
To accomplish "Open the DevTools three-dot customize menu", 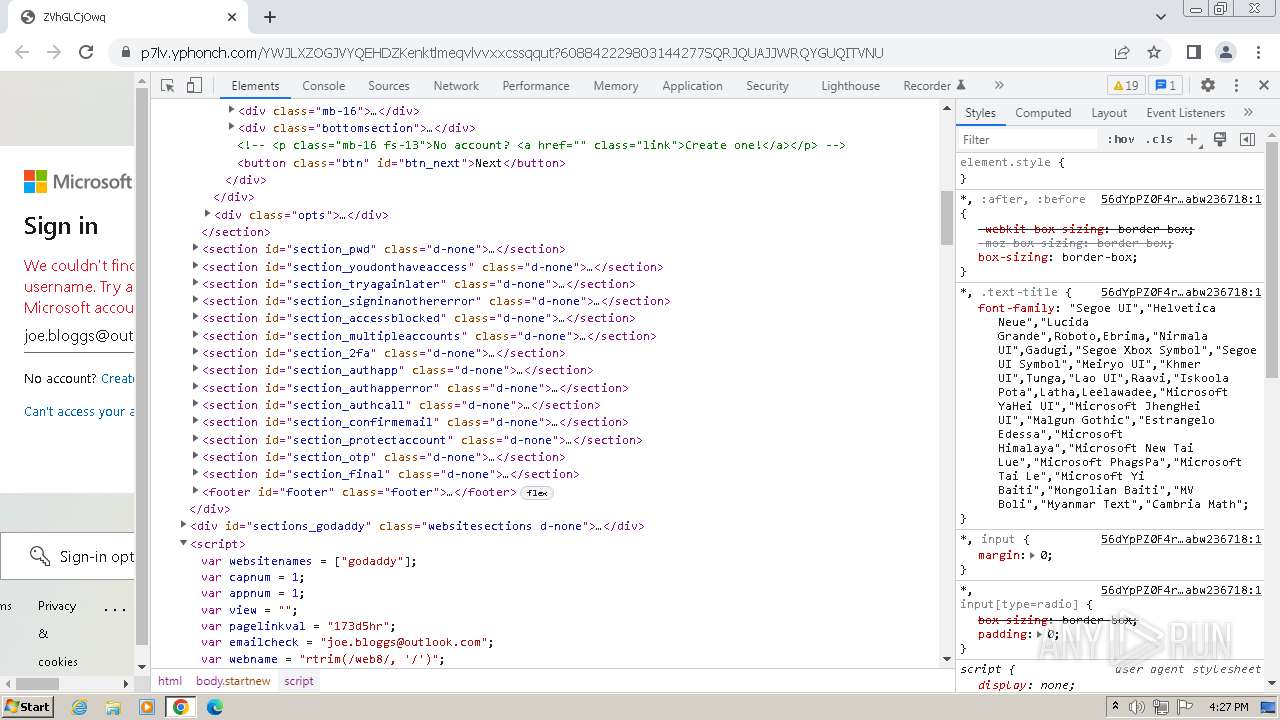I will 1236,86.
